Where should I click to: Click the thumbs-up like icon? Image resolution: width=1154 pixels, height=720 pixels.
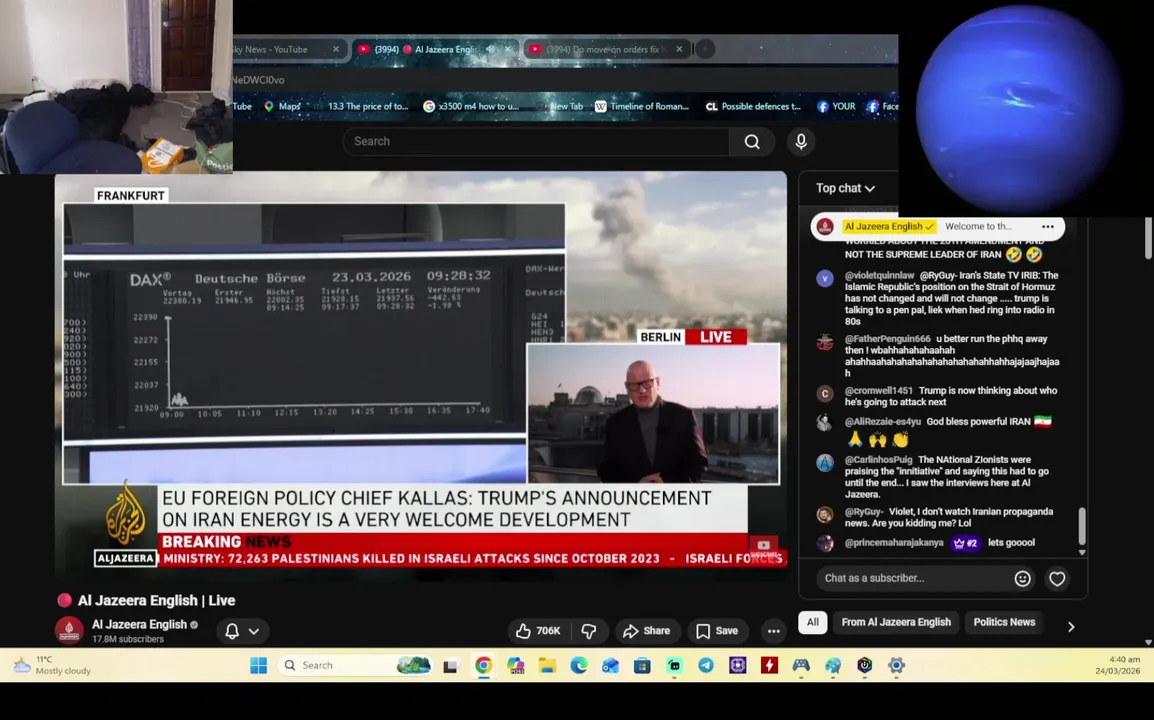pyautogui.click(x=523, y=631)
